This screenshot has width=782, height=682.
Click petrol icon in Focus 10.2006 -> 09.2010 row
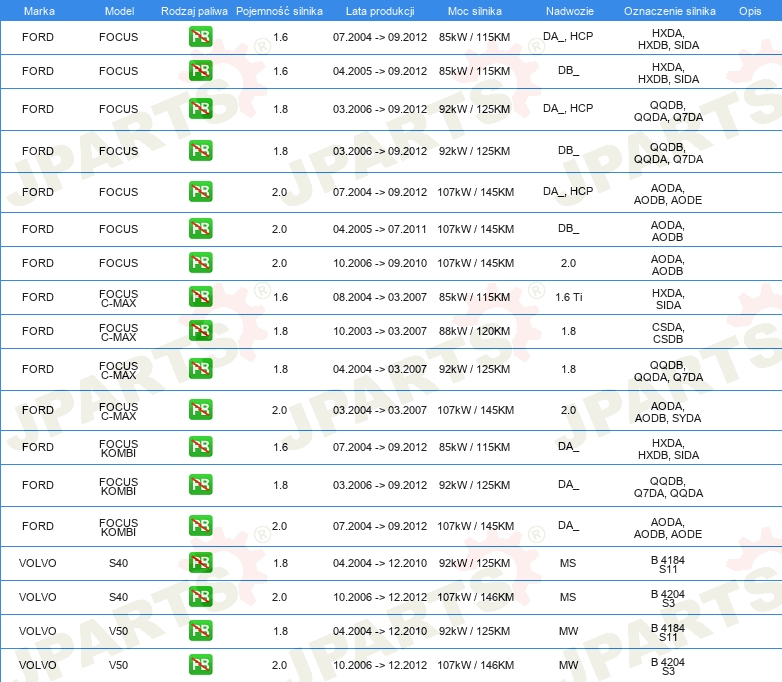[200, 262]
